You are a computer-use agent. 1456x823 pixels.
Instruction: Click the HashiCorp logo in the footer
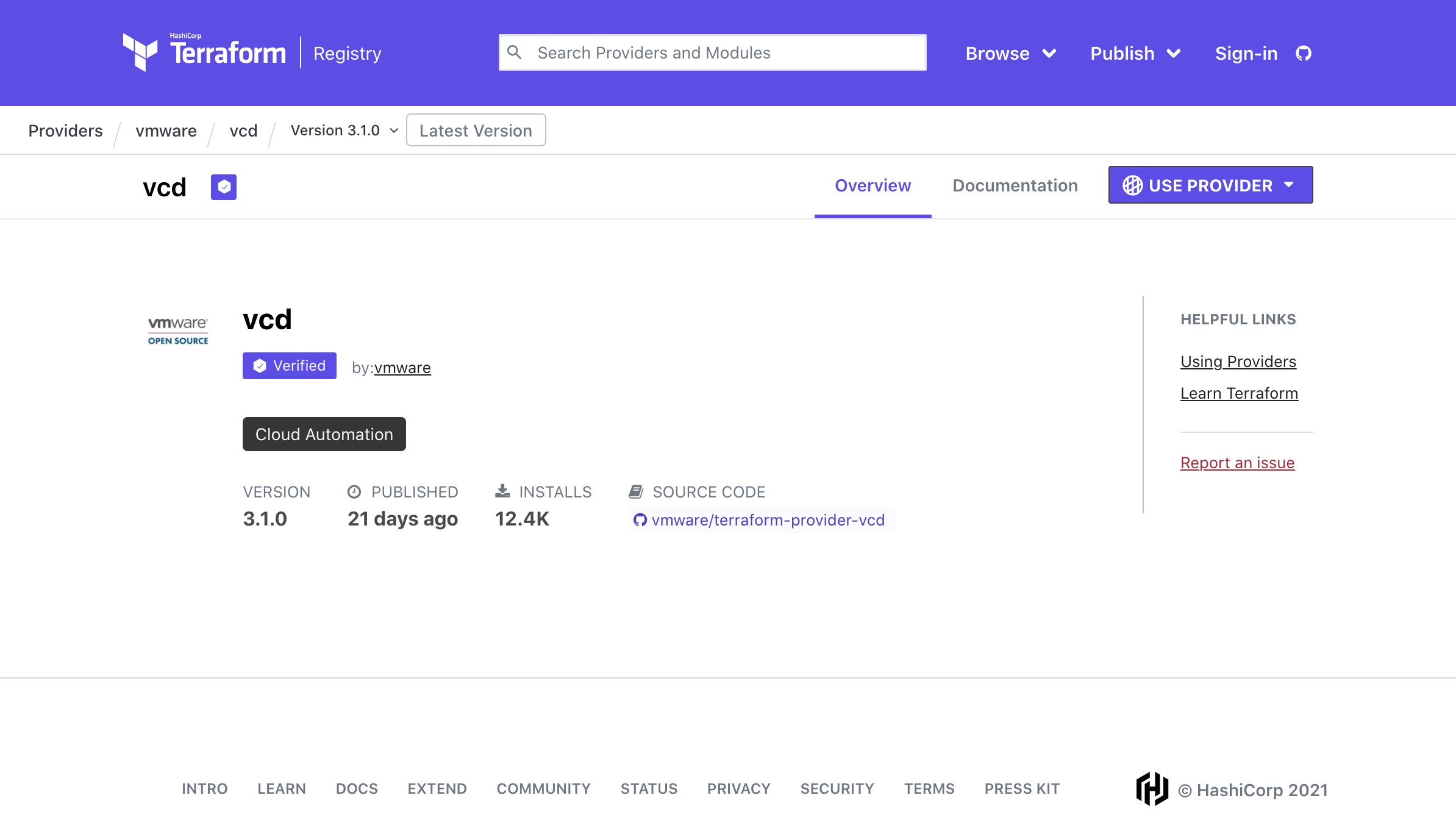pos(1152,789)
